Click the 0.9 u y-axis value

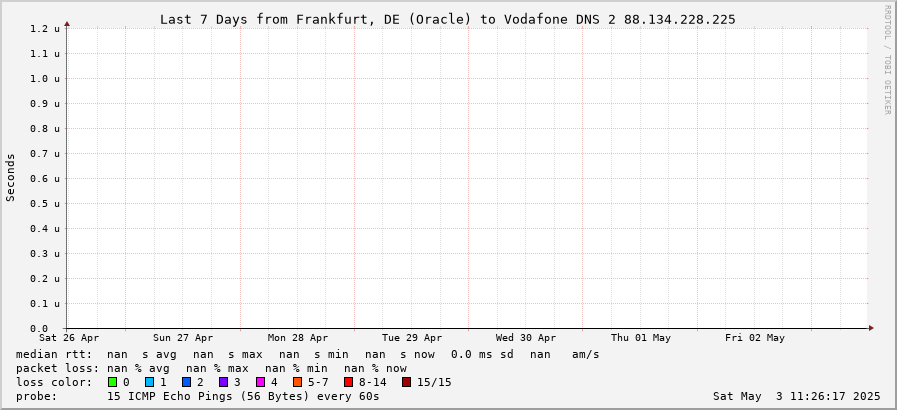click(45, 104)
